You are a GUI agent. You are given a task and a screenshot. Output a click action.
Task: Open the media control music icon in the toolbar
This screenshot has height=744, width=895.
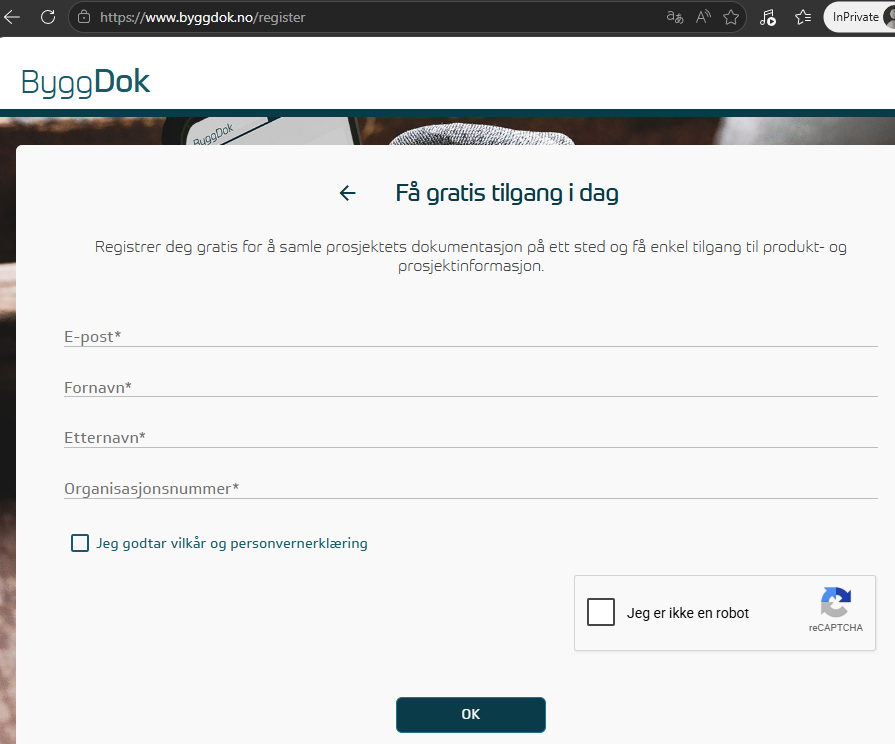point(768,18)
